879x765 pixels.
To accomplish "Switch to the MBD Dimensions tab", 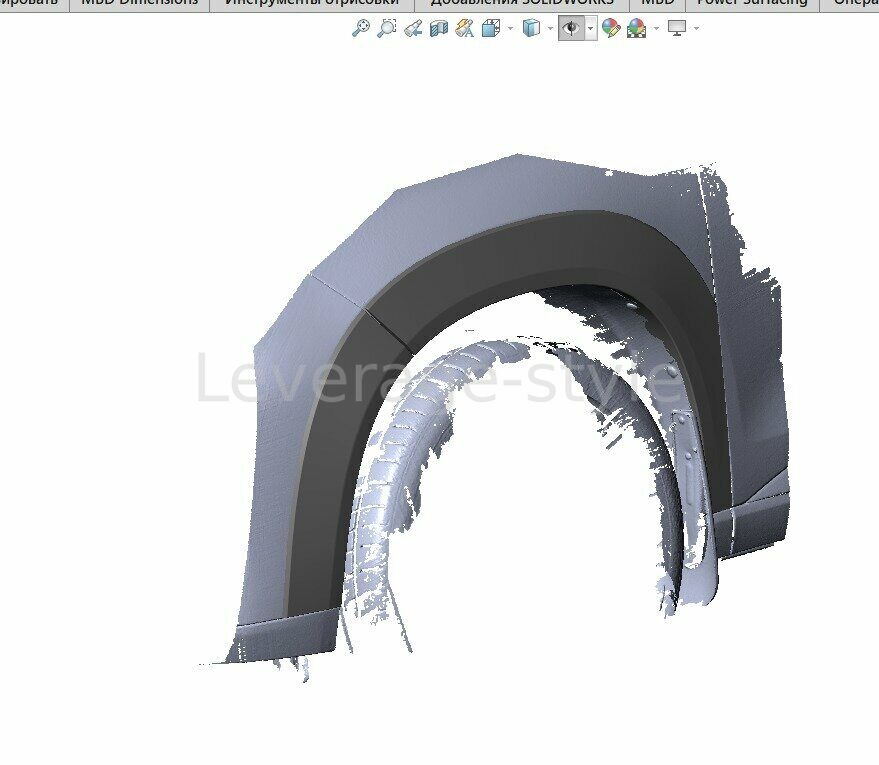I will coord(139,3).
